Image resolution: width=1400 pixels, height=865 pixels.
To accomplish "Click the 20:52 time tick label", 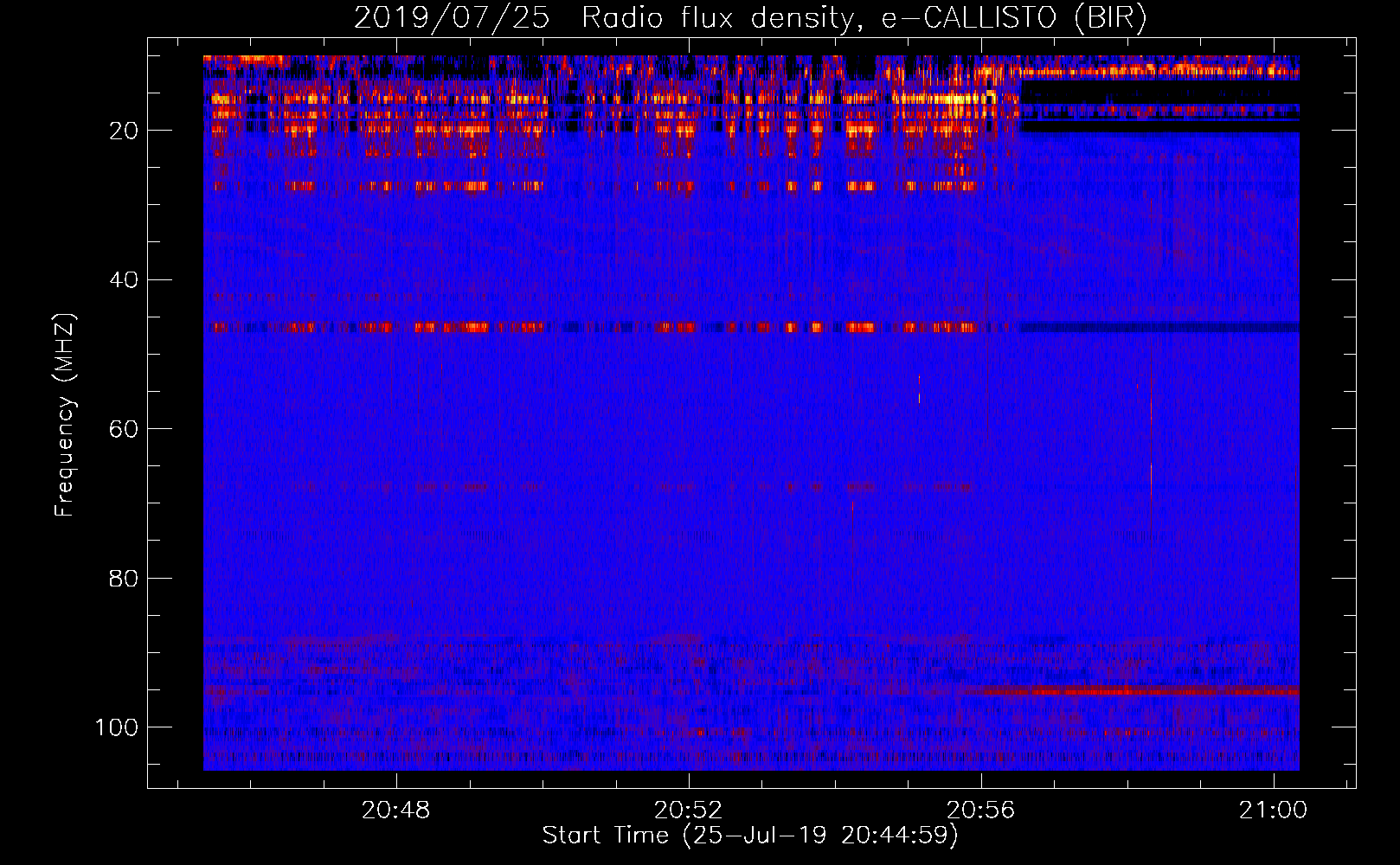I will 689,811.
